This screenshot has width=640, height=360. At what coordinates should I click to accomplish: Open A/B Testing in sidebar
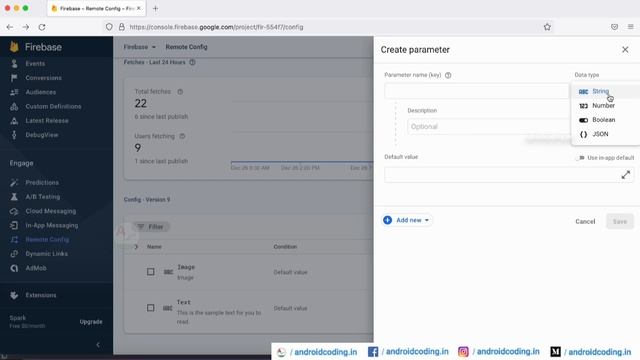pos(42,197)
